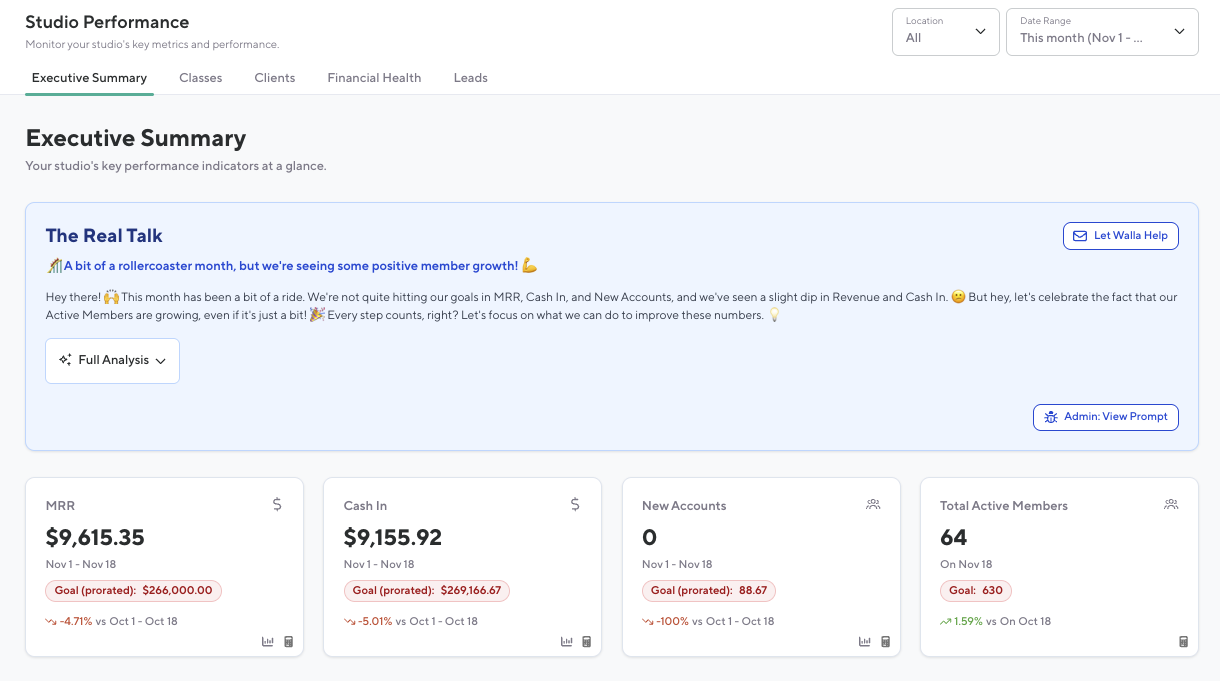Screen dimensions: 1220x681
Task: Click the dollar icon on MRR card
Action: point(277,505)
